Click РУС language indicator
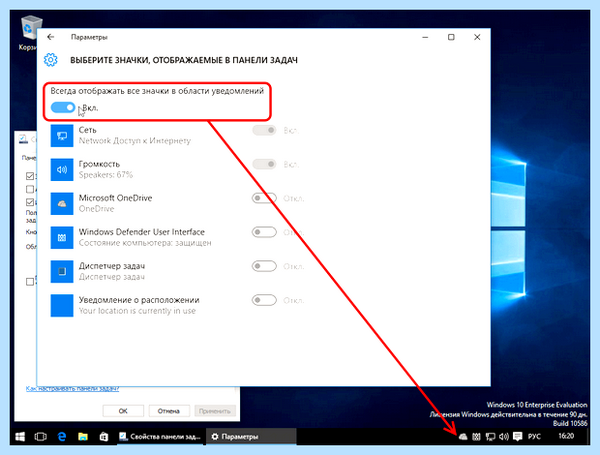Screen dimensions: 600x455 (534, 437)
